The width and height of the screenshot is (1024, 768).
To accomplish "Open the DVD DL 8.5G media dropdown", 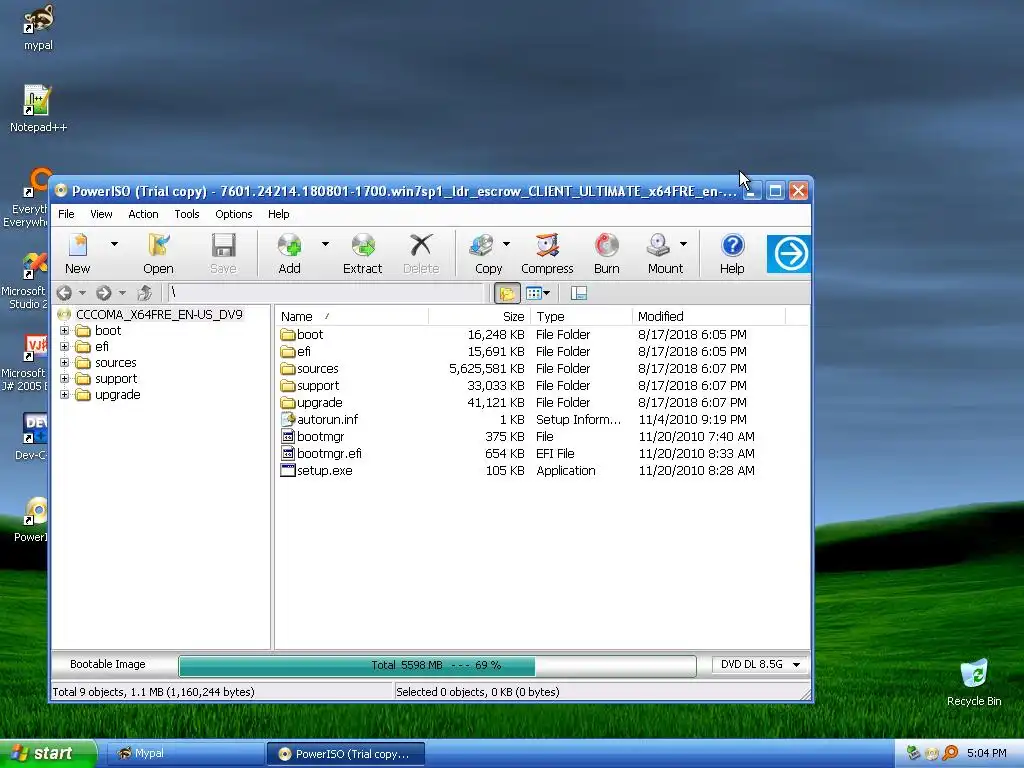I will point(759,664).
